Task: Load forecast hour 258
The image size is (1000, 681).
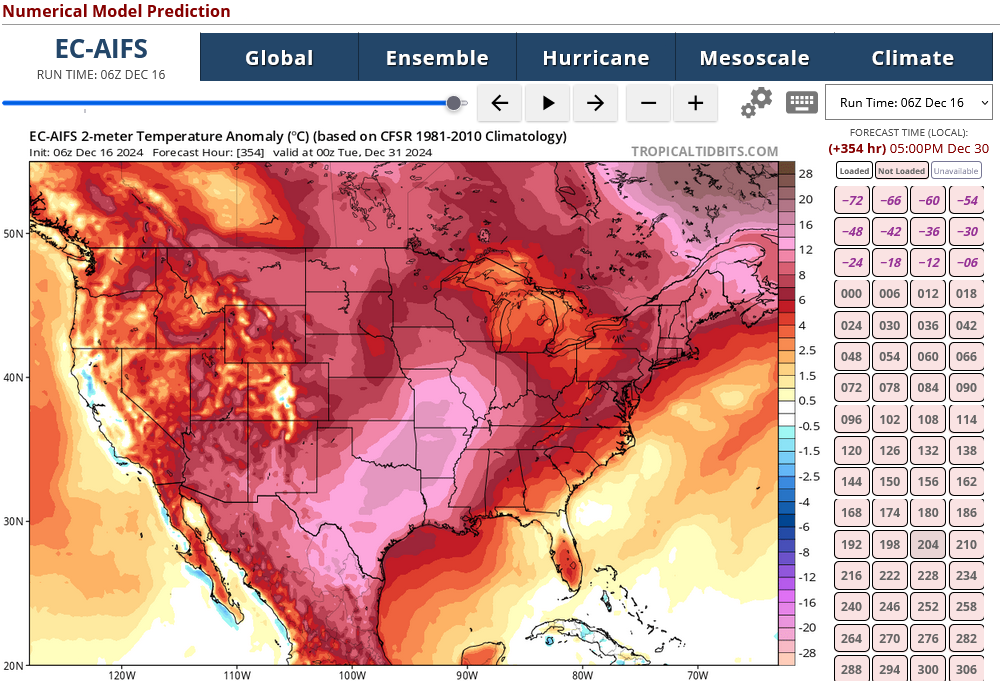Action: point(966,607)
